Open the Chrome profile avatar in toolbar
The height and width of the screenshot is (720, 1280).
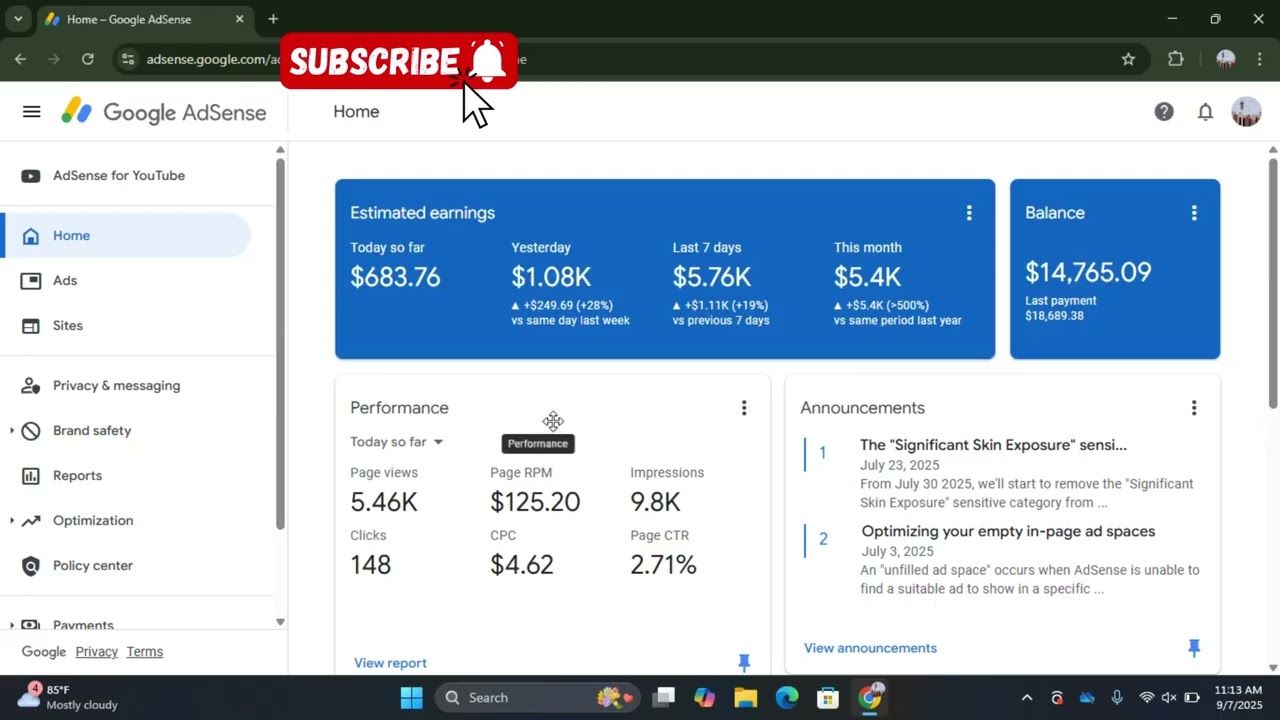[1225, 59]
